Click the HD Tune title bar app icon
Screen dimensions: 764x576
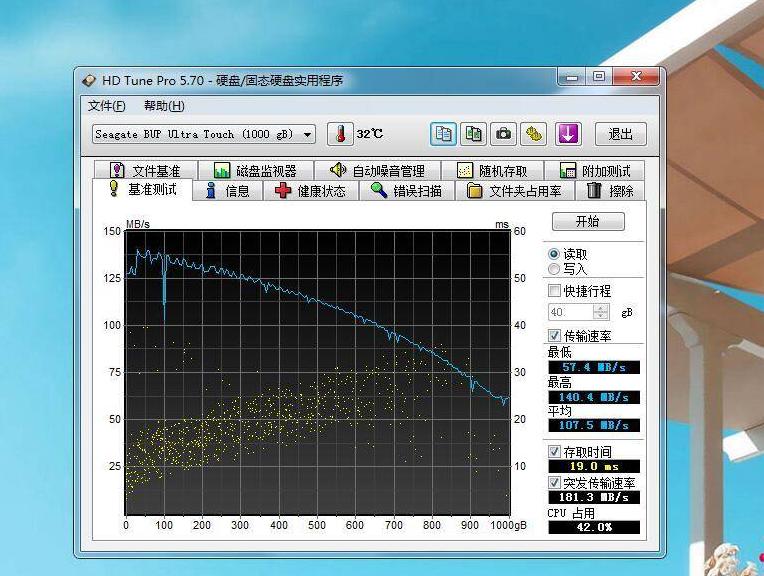(x=89, y=80)
